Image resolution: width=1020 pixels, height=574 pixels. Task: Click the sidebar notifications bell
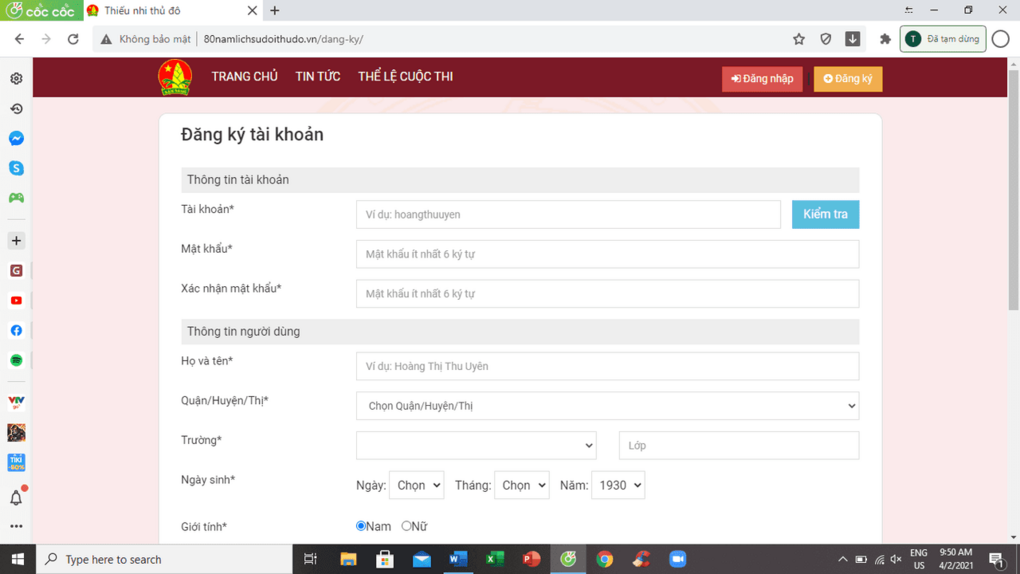16,497
